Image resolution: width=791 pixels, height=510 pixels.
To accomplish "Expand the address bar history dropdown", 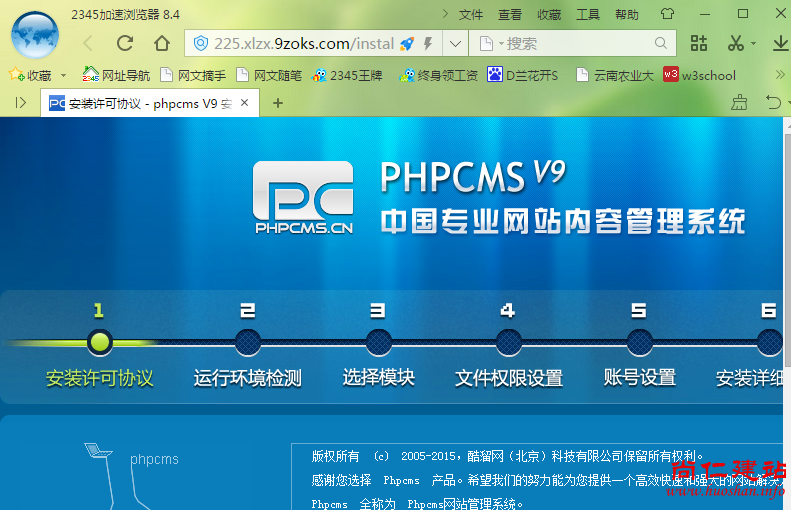I will 455,43.
